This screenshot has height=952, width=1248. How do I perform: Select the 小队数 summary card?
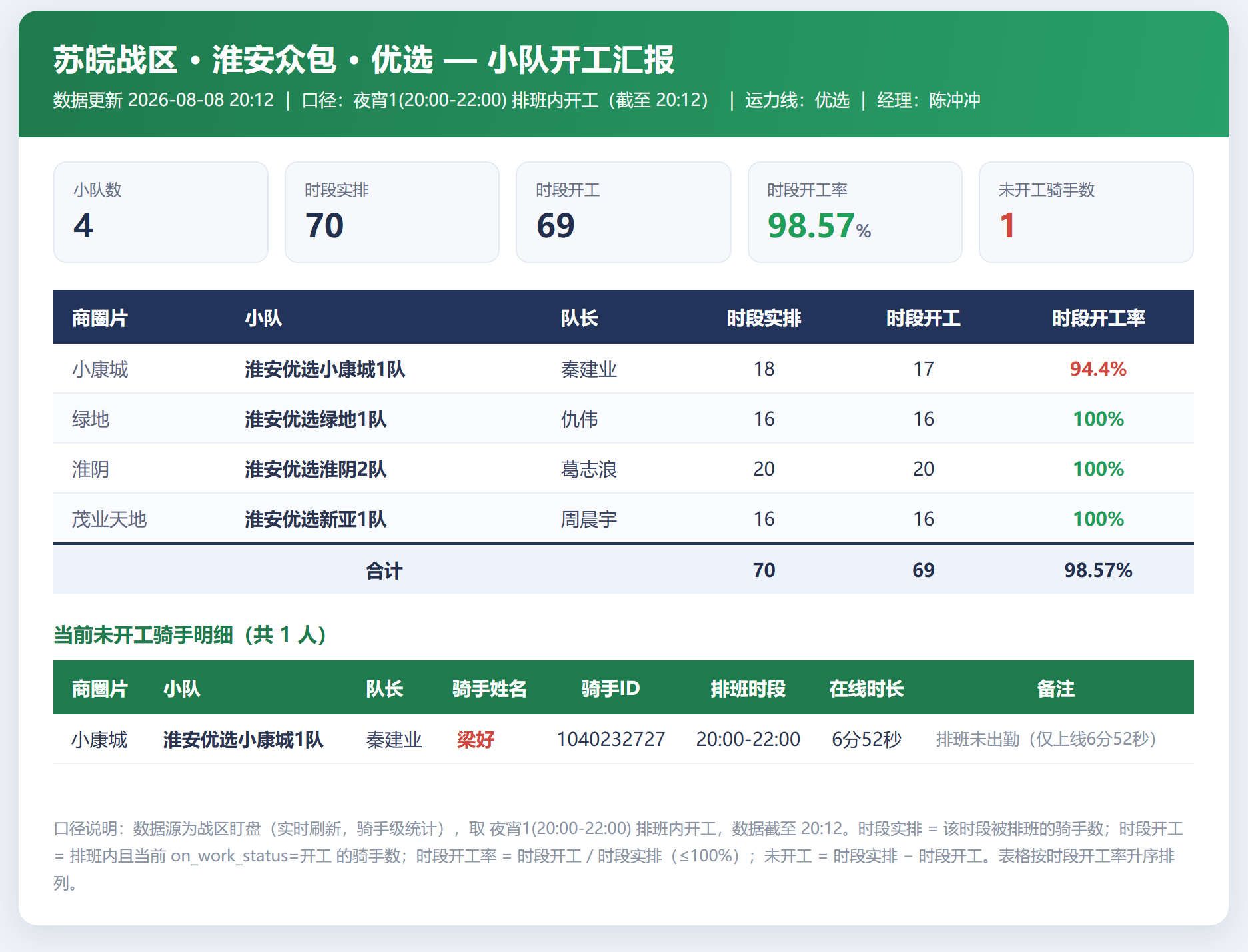(x=161, y=212)
